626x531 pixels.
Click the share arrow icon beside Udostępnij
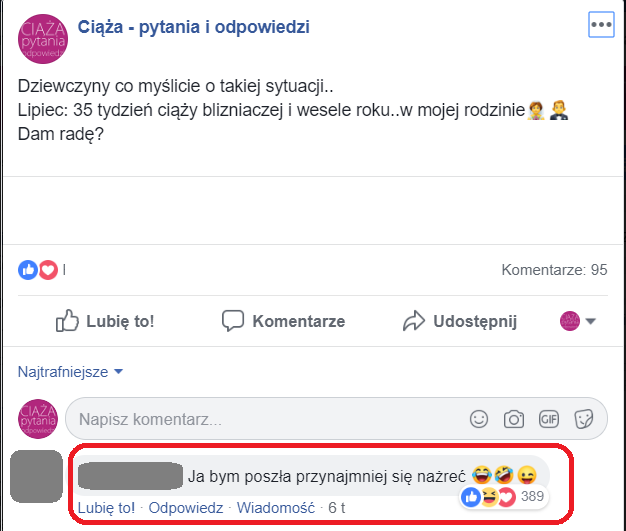(x=414, y=321)
